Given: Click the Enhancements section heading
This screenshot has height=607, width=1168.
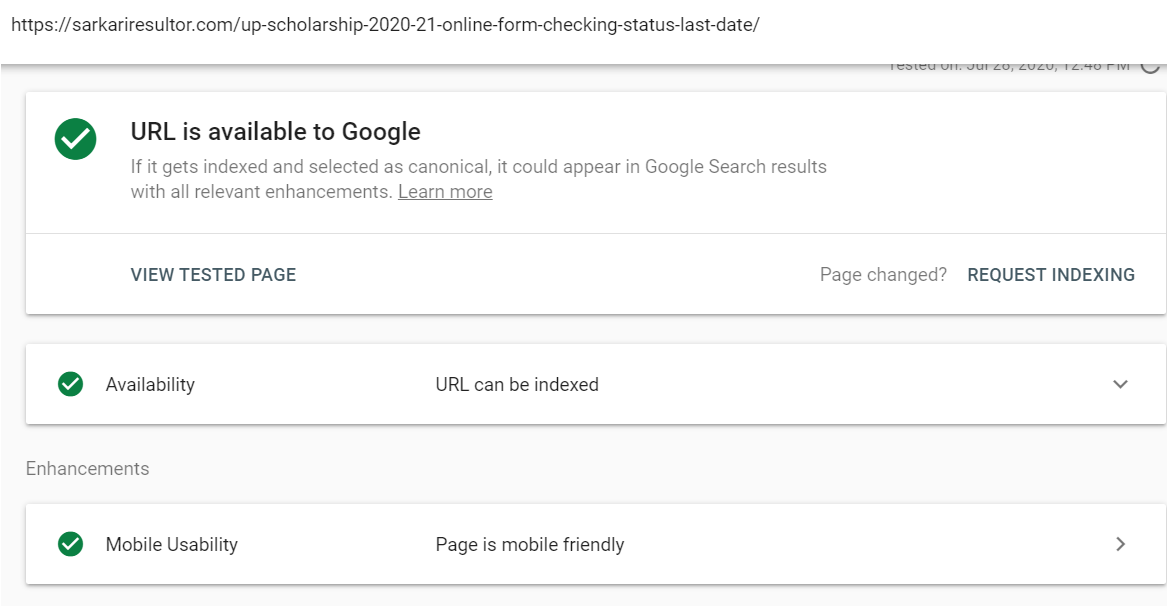Looking at the screenshot, I should [x=87, y=468].
